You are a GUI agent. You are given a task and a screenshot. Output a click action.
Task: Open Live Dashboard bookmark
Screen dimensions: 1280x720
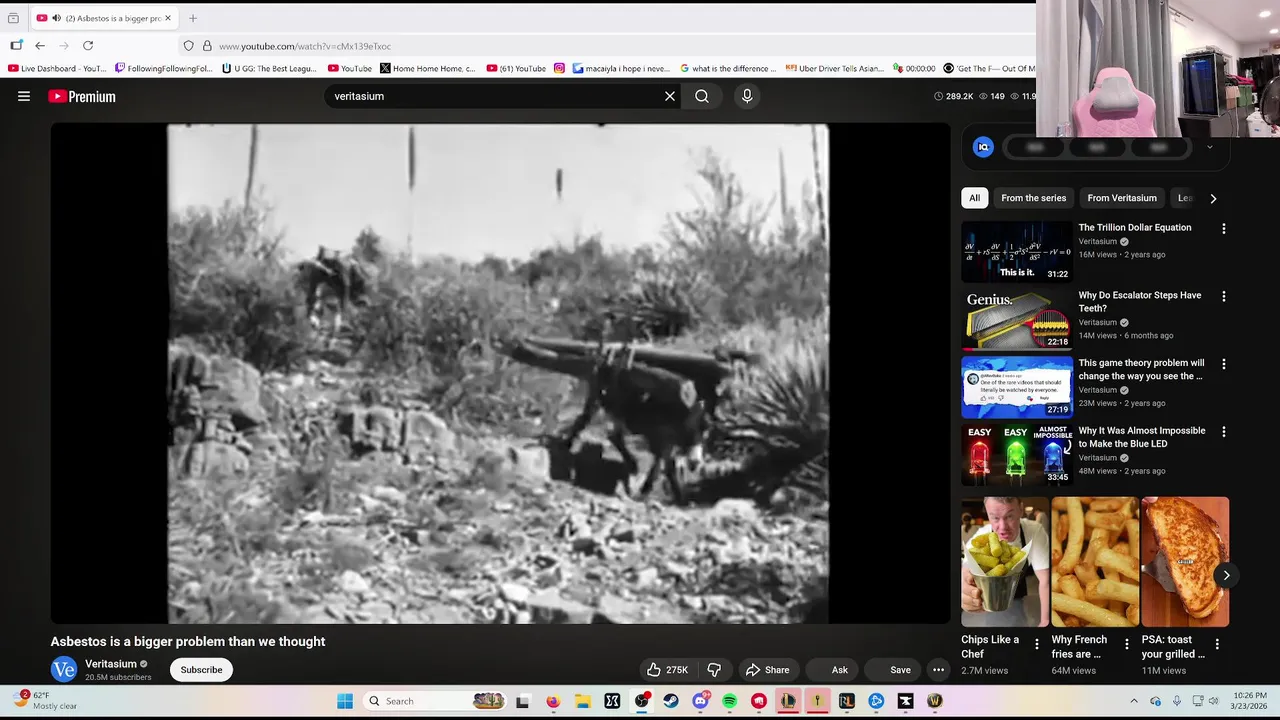[x=57, y=69]
